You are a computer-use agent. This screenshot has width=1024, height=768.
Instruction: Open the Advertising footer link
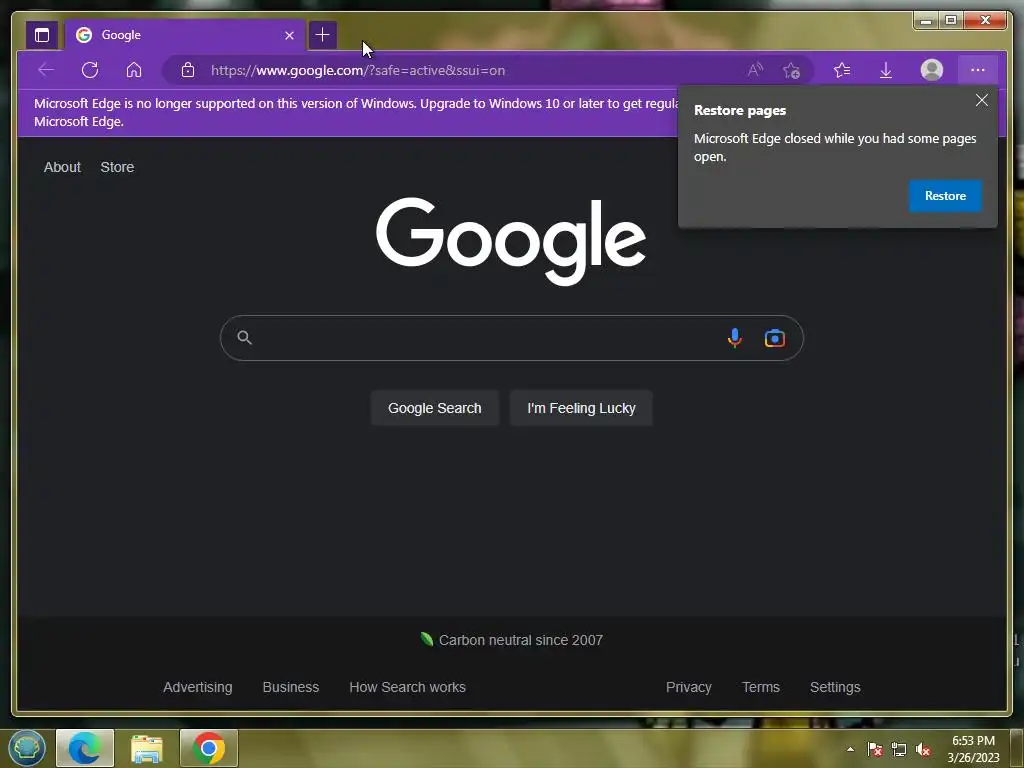coord(198,687)
